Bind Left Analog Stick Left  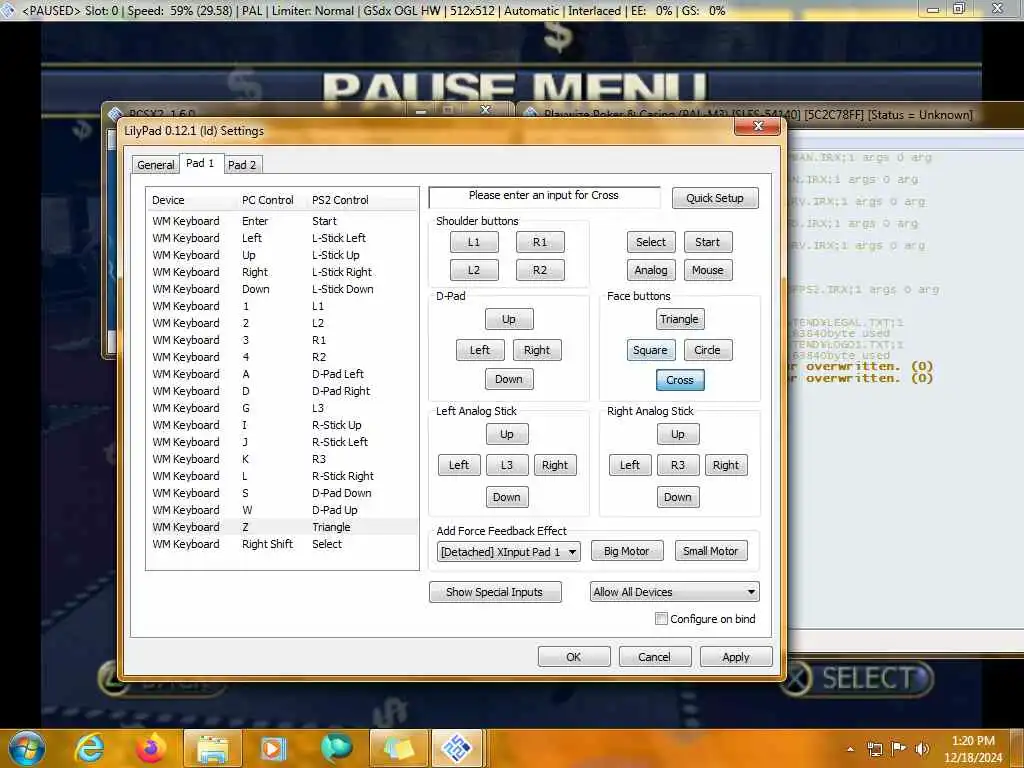tap(459, 465)
